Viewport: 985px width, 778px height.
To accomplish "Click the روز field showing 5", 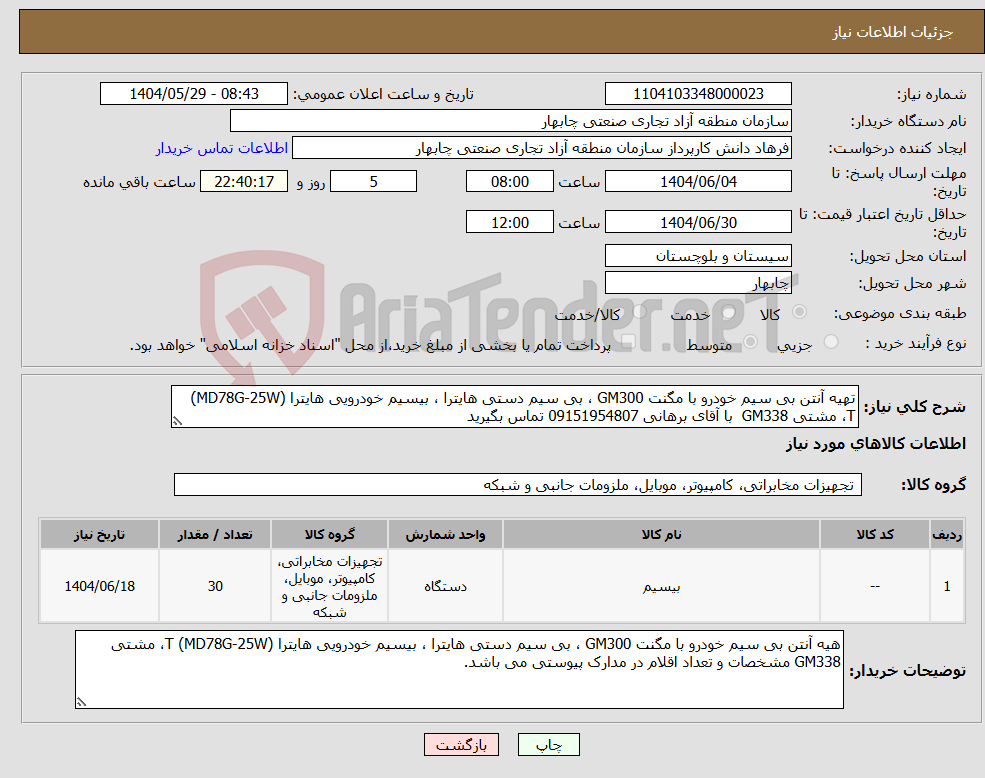I will pyautogui.click(x=373, y=181).
